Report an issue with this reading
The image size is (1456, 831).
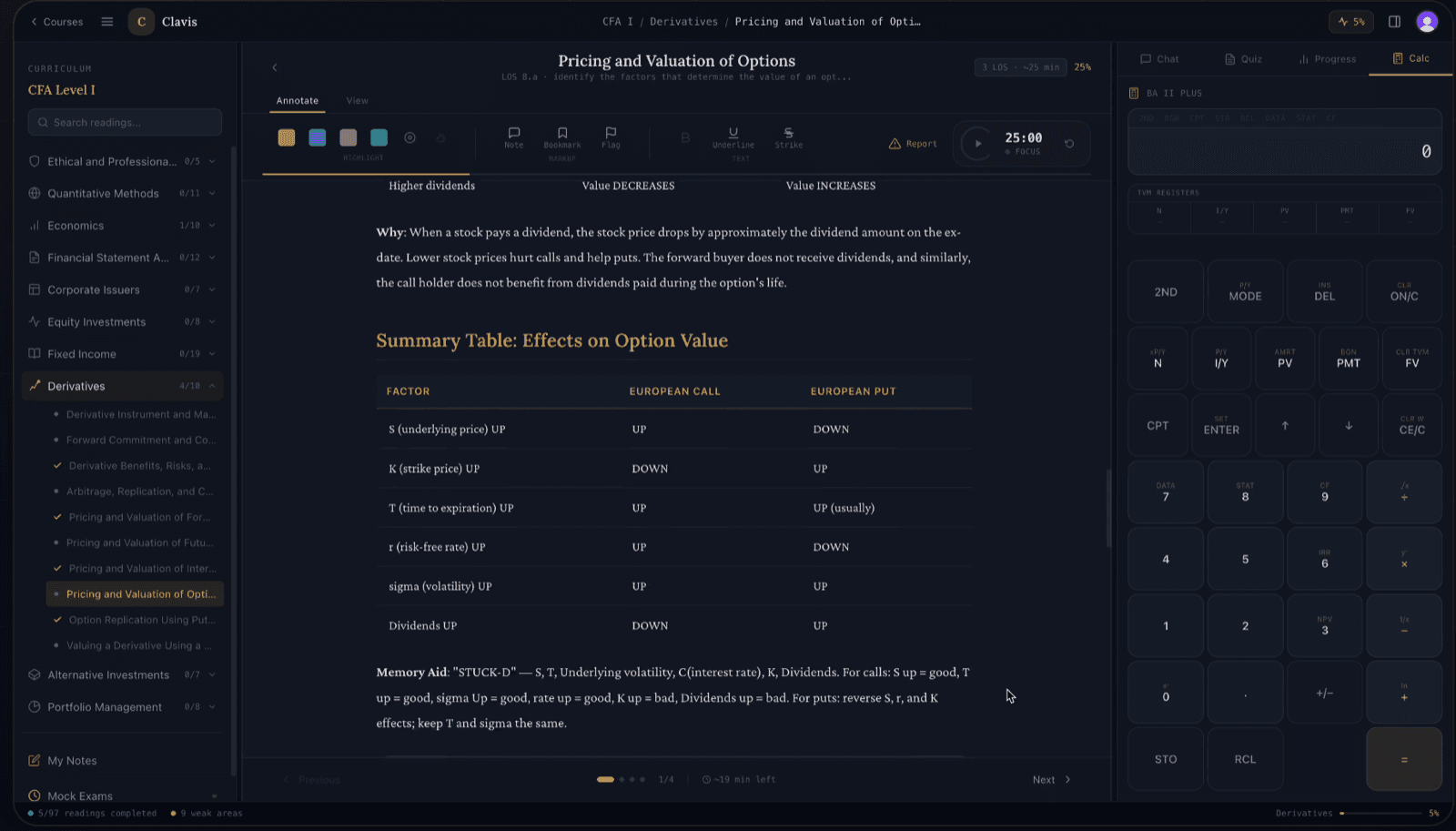[x=913, y=144]
